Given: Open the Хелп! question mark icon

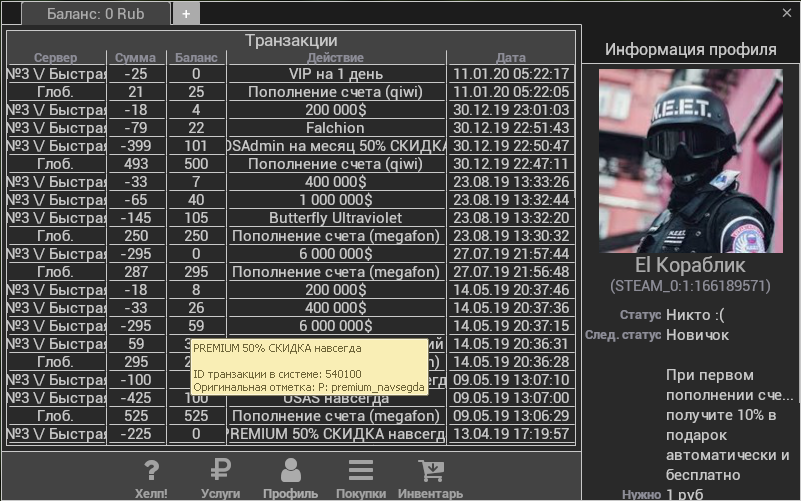Looking at the screenshot, I should tap(151, 472).
